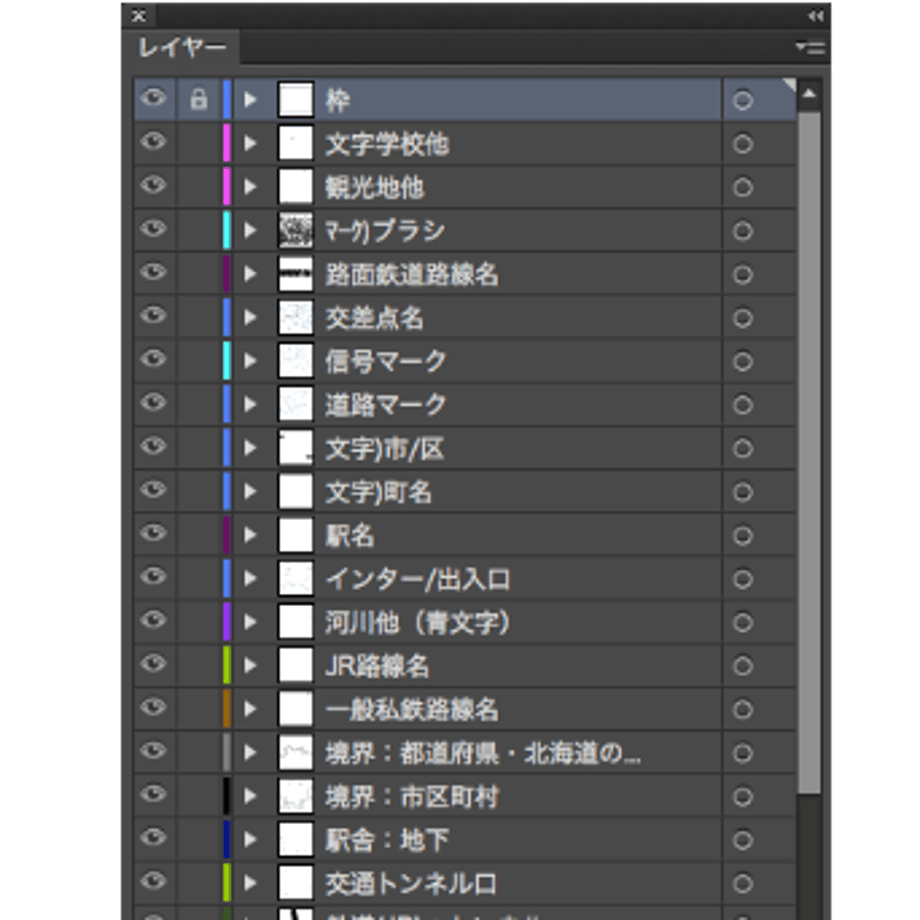Screen dimensions: 920x920
Task: Click the ﾏｰｸ)ブラシ layer thumbnail
Action: (295, 230)
